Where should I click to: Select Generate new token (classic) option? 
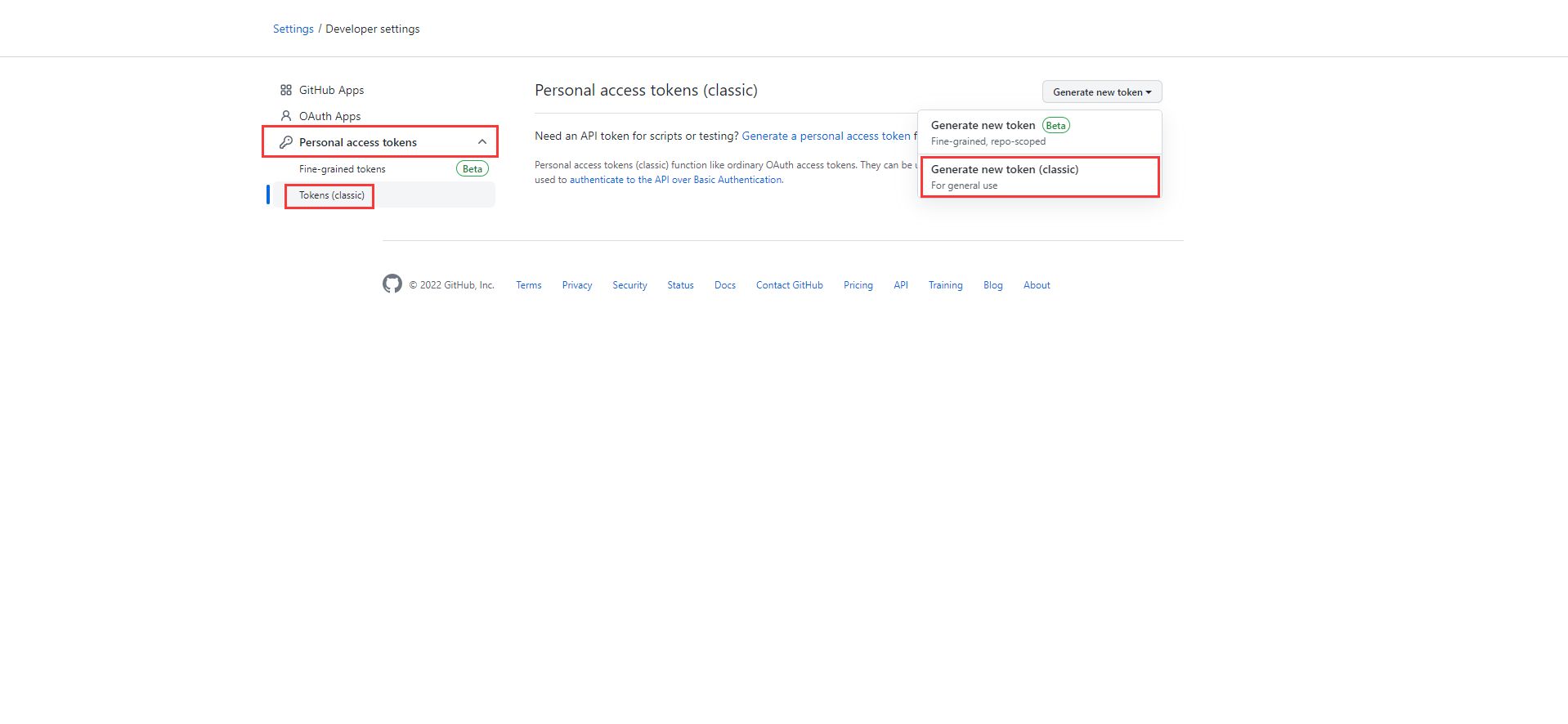(x=1040, y=177)
